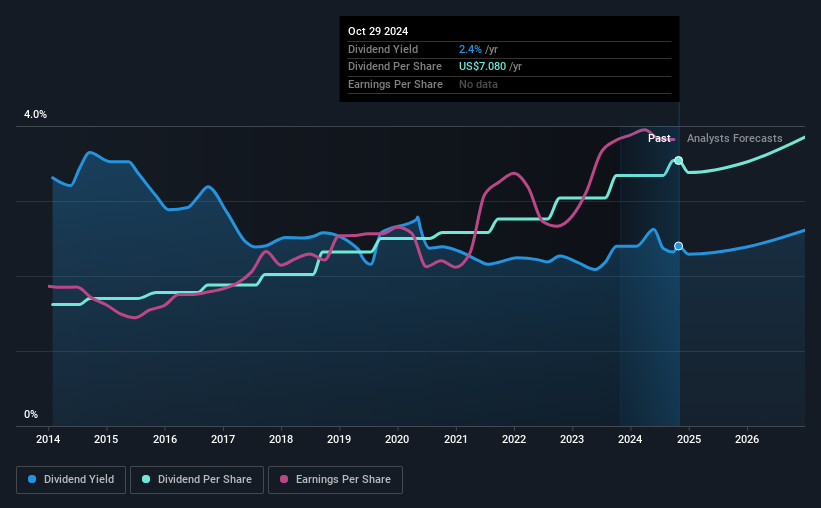The height and width of the screenshot is (508, 821).
Task: Select the 2023 x-axis label
Action: tap(572, 439)
